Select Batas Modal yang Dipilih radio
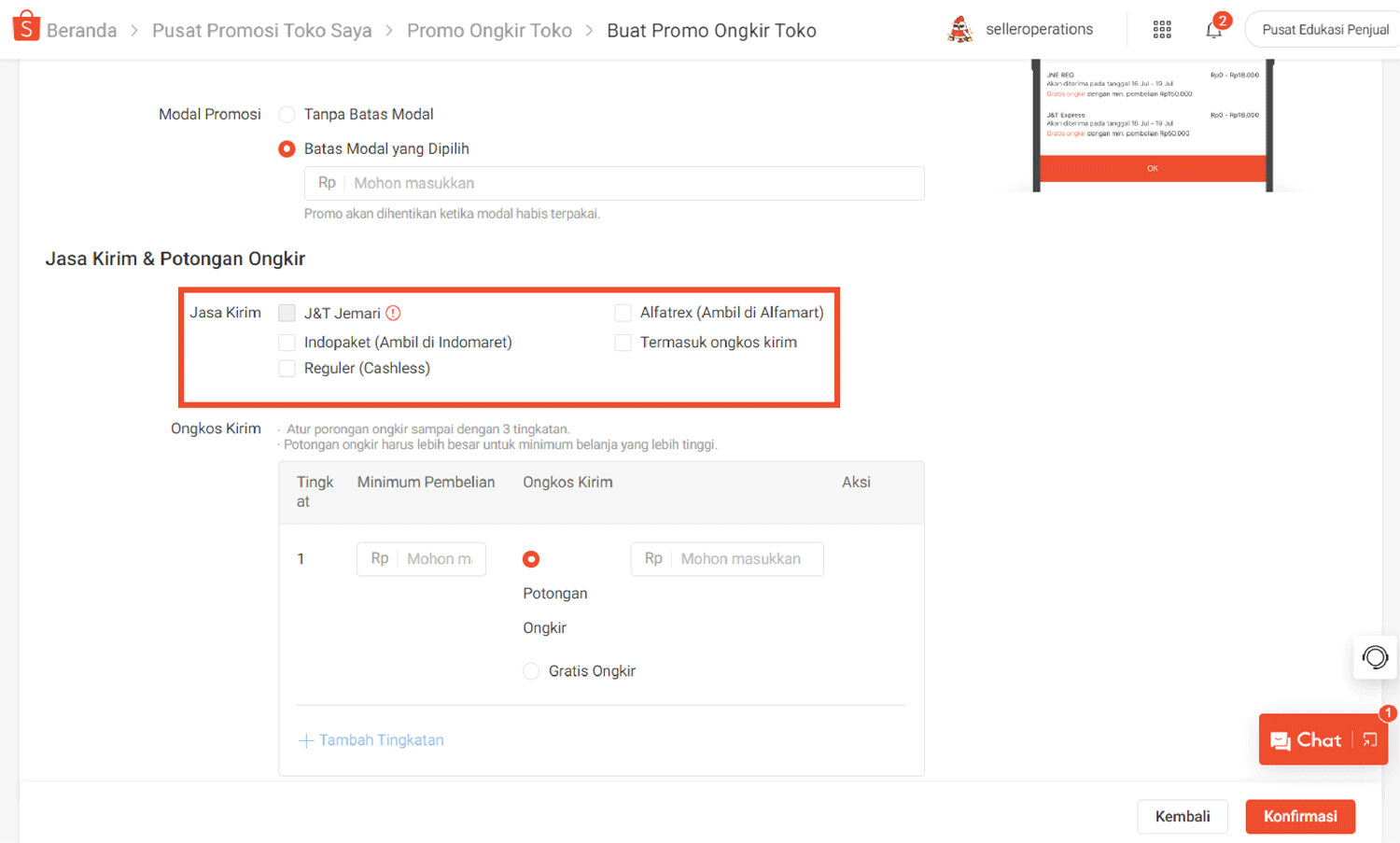Viewport: 1400px width, 843px height. click(287, 149)
